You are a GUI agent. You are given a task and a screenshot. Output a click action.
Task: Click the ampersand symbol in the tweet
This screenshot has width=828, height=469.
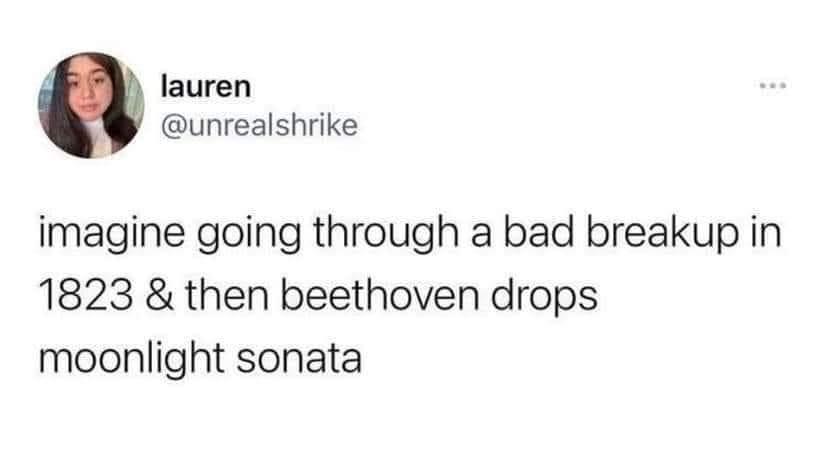pos(159,296)
